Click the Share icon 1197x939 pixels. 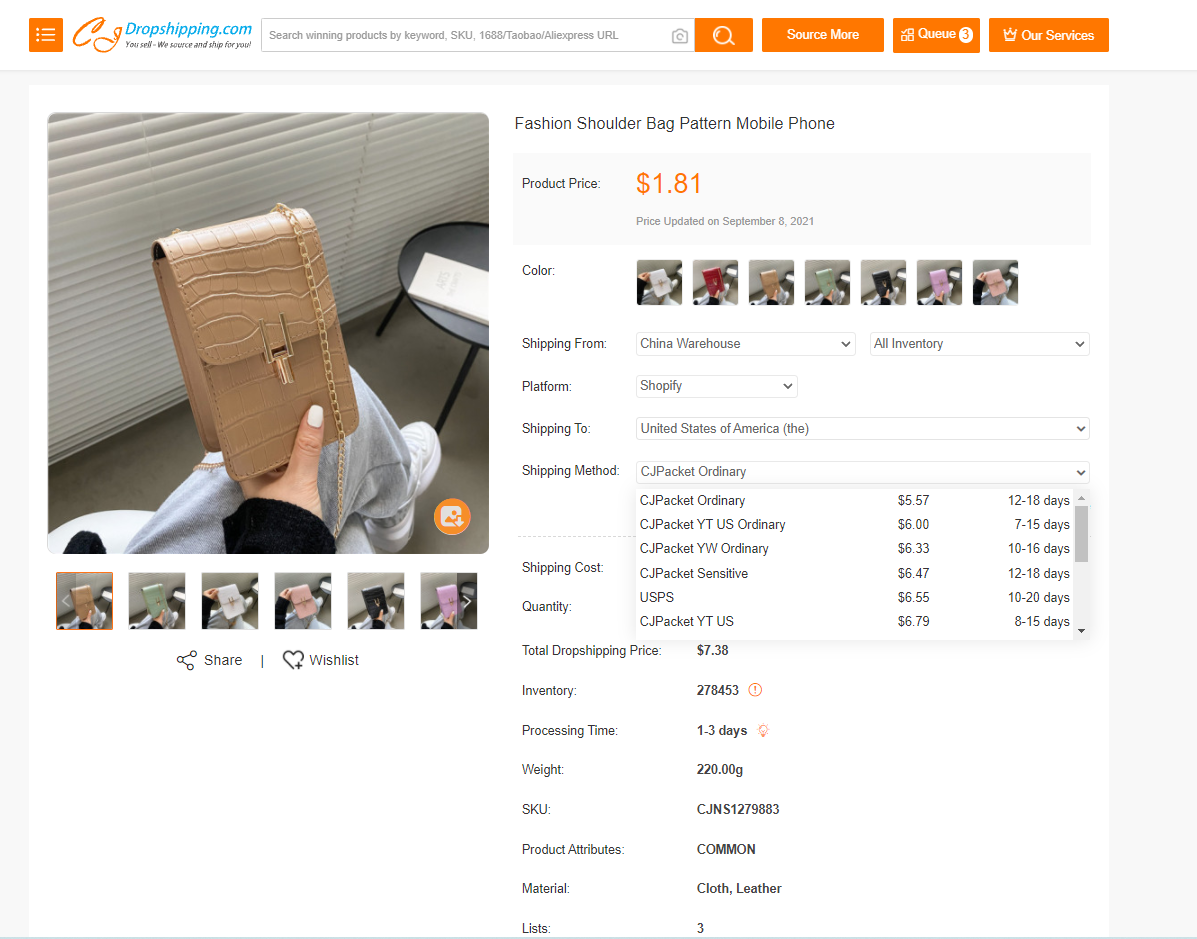click(x=187, y=660)
